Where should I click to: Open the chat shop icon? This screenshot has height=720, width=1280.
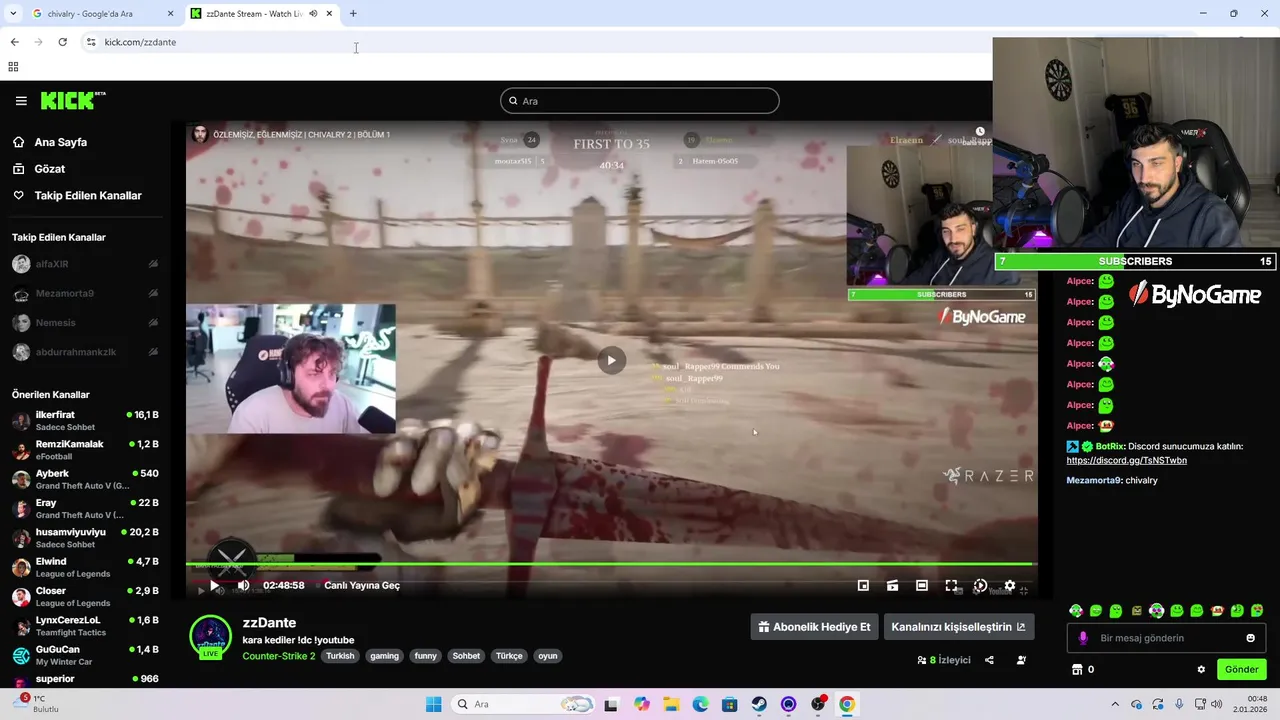(1077, 670)
